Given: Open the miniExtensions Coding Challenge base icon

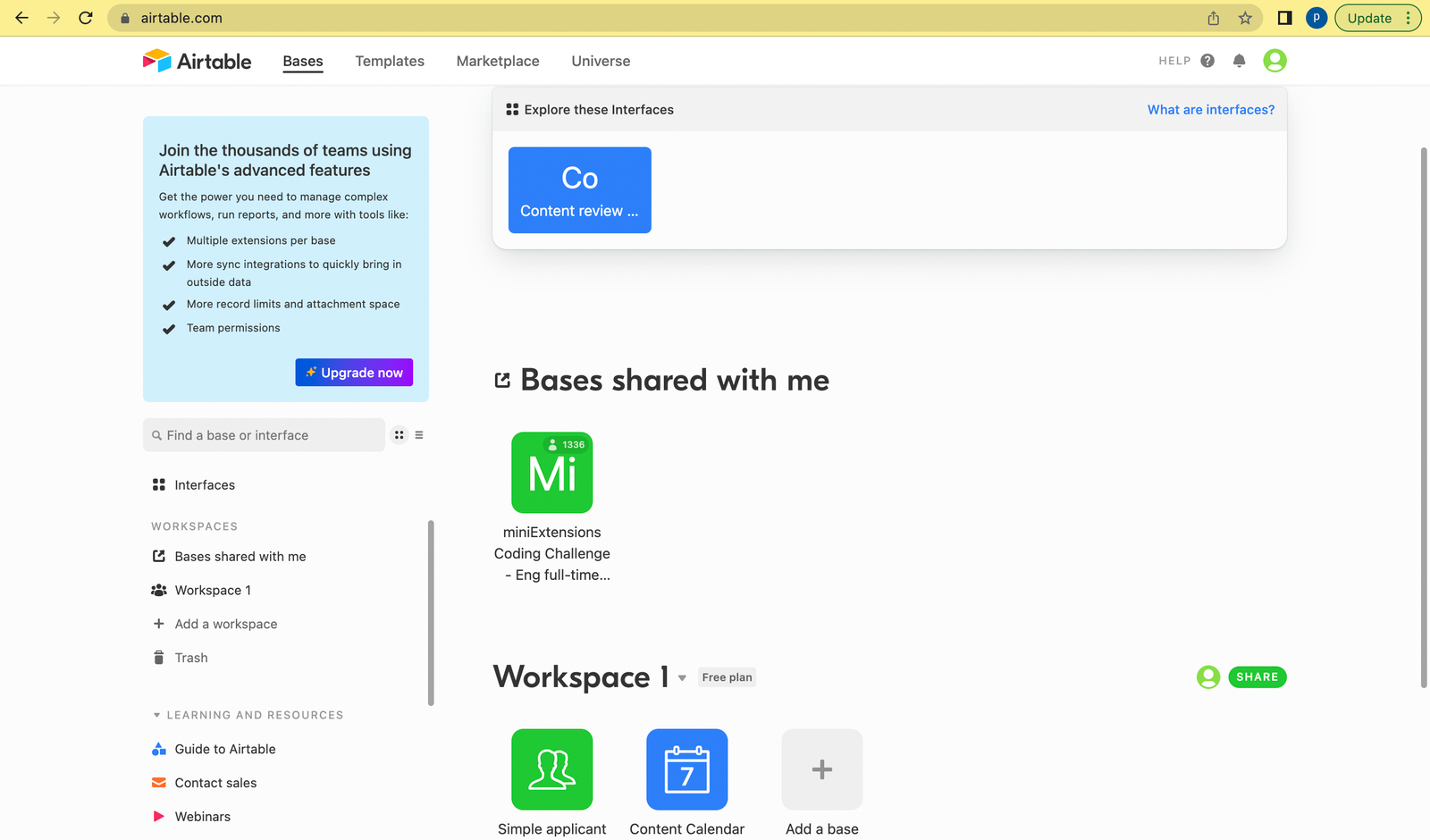Looking at the screenshot, I should click(x=552, y=473).
